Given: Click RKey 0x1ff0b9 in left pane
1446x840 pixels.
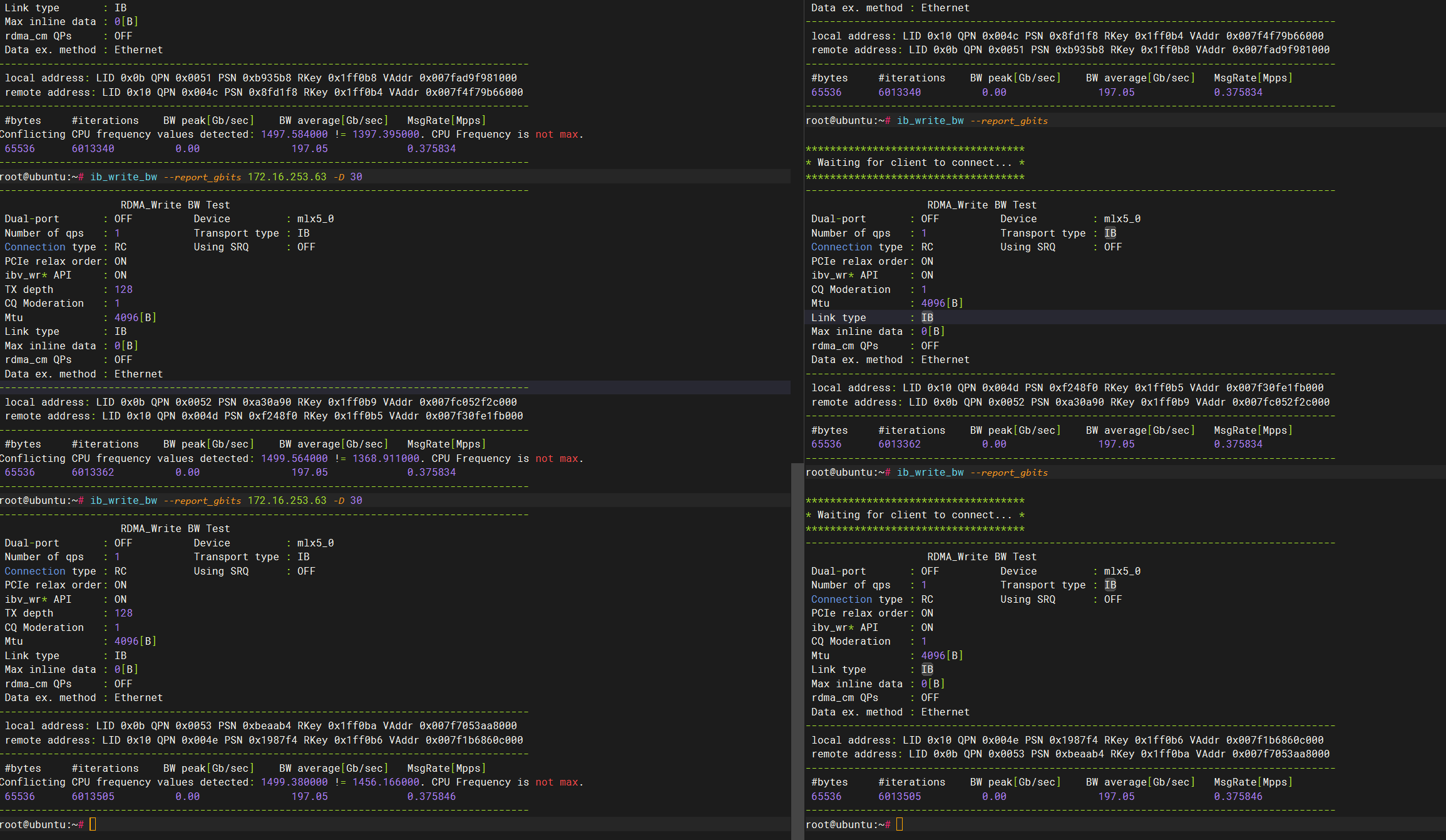Looking at the screenshot, I should 352,402.
